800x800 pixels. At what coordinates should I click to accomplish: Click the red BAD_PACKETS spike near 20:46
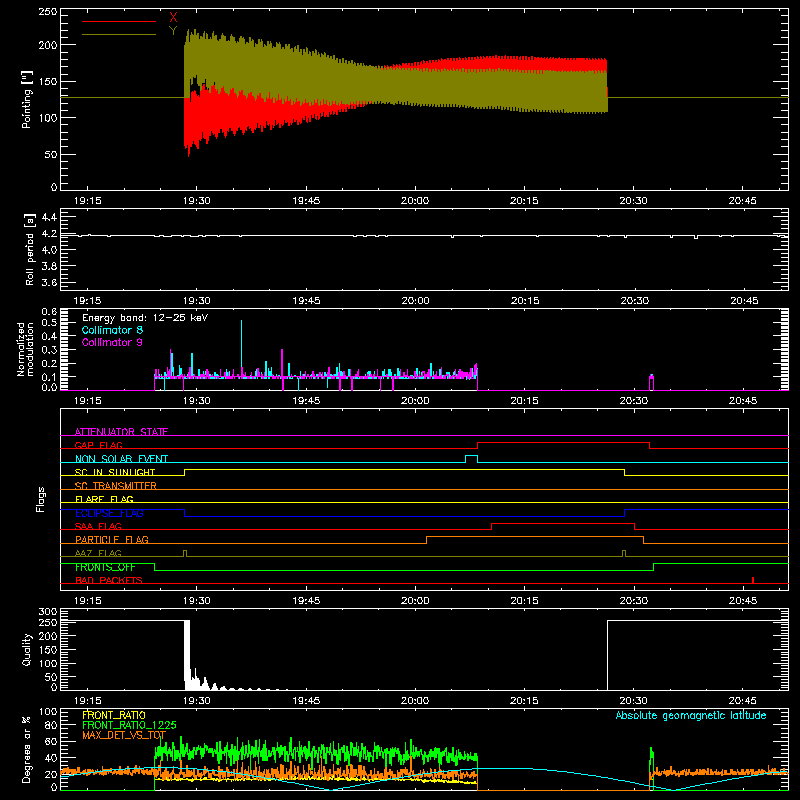[x=753, y=580]
